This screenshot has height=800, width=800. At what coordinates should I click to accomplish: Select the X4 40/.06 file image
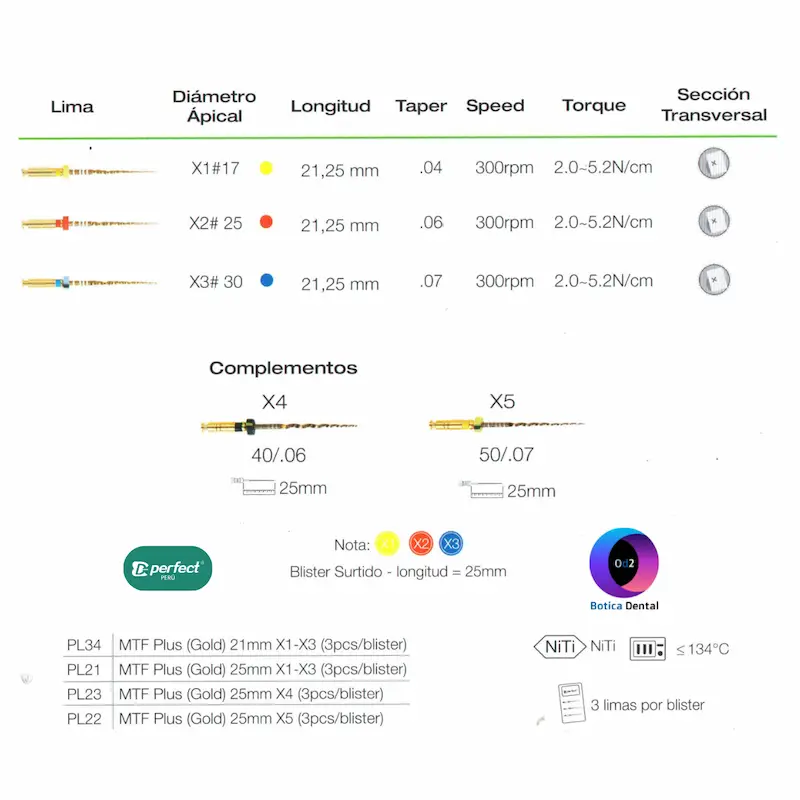[279, 426]
